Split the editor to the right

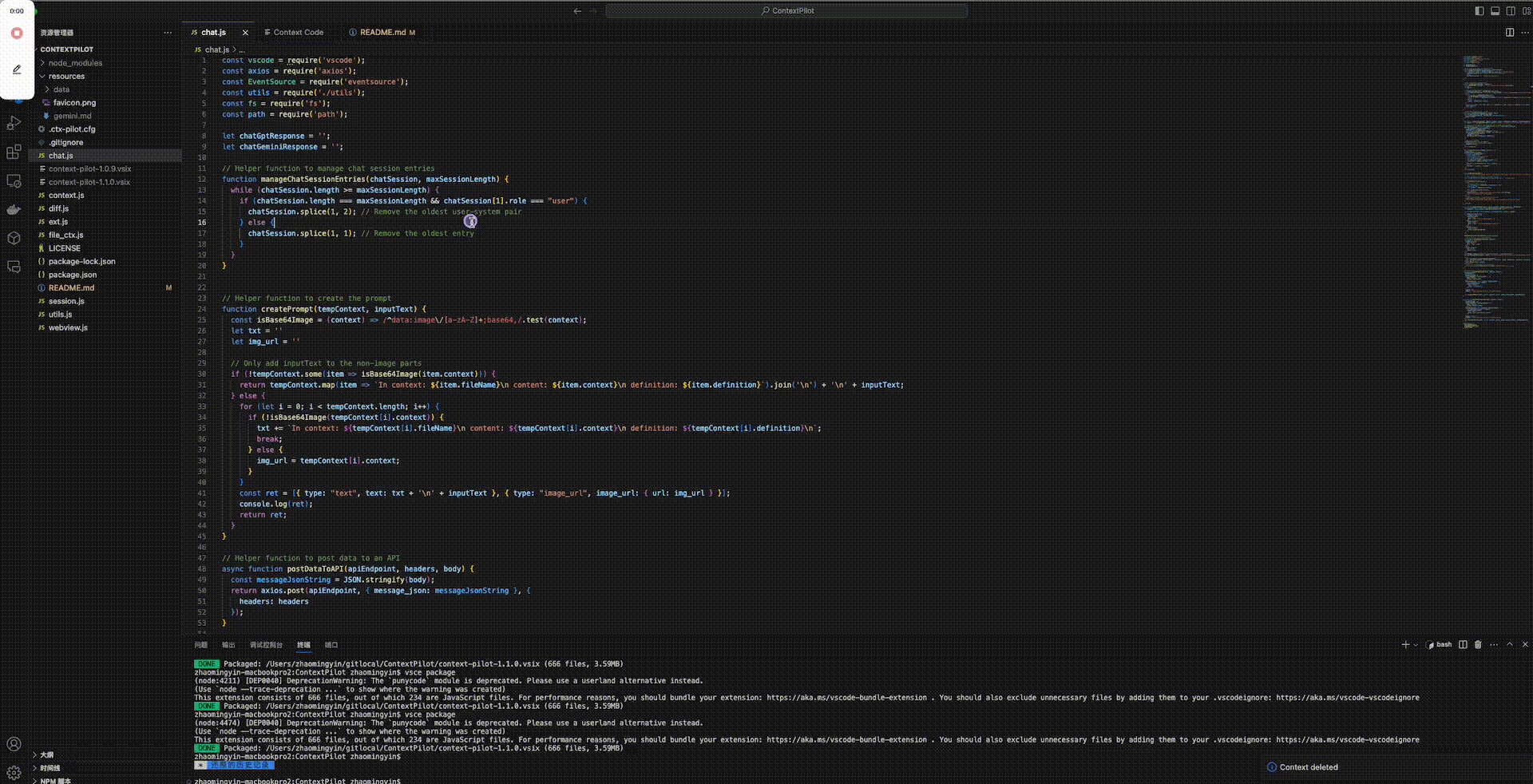point(1509,33)
